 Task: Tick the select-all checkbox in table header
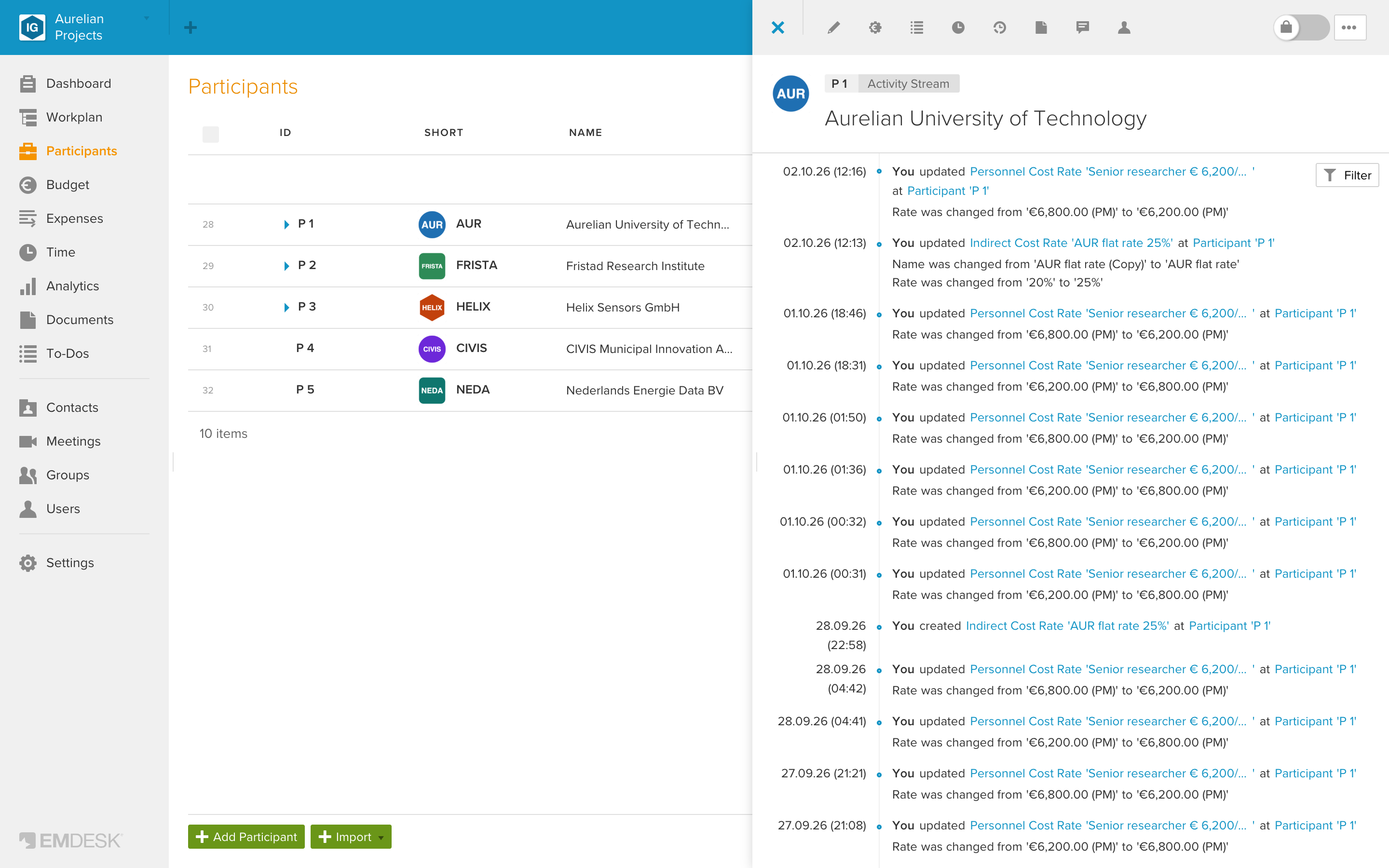click(211, 135)
